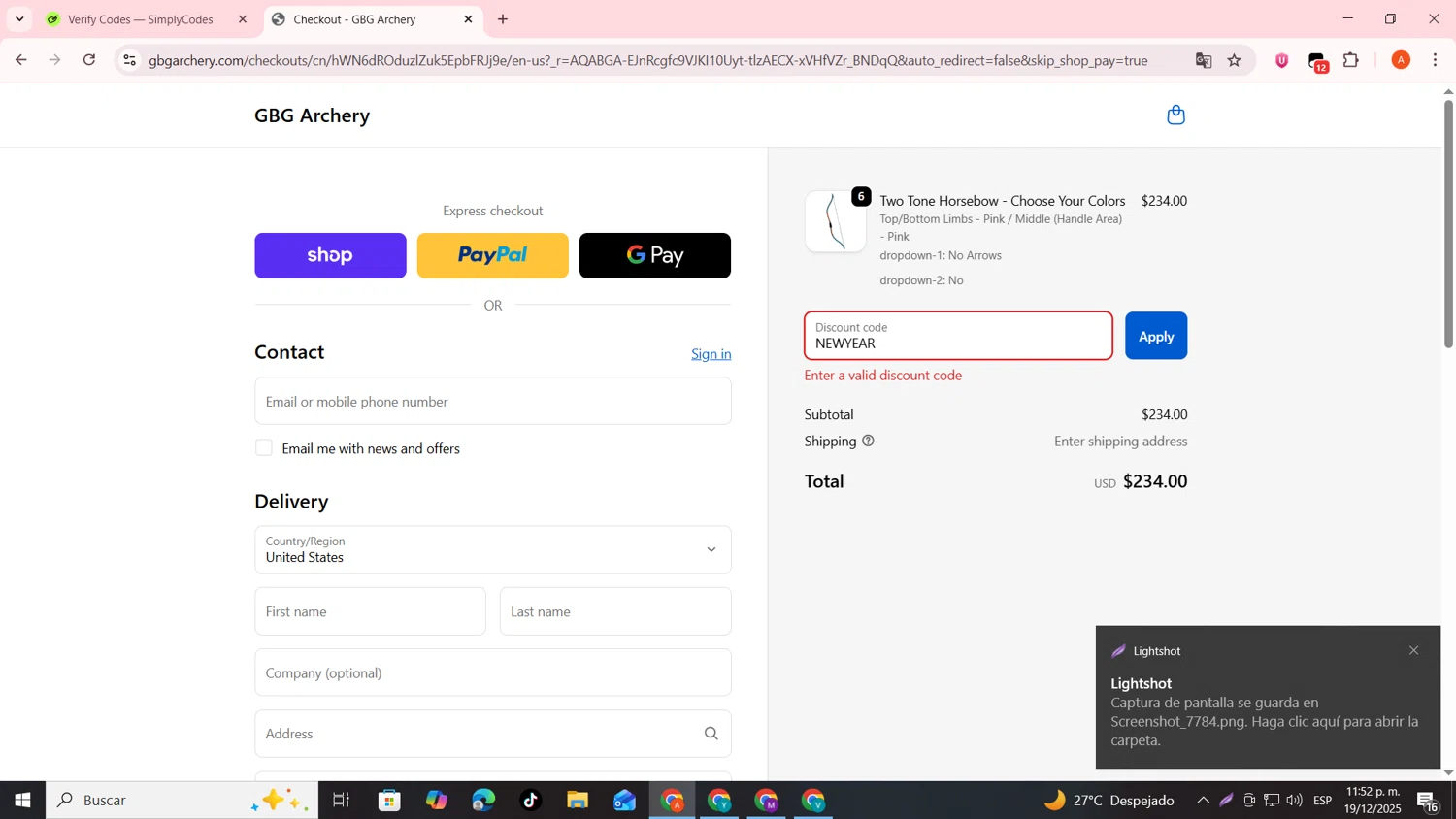Click the Discount code field

click(958, 336)
